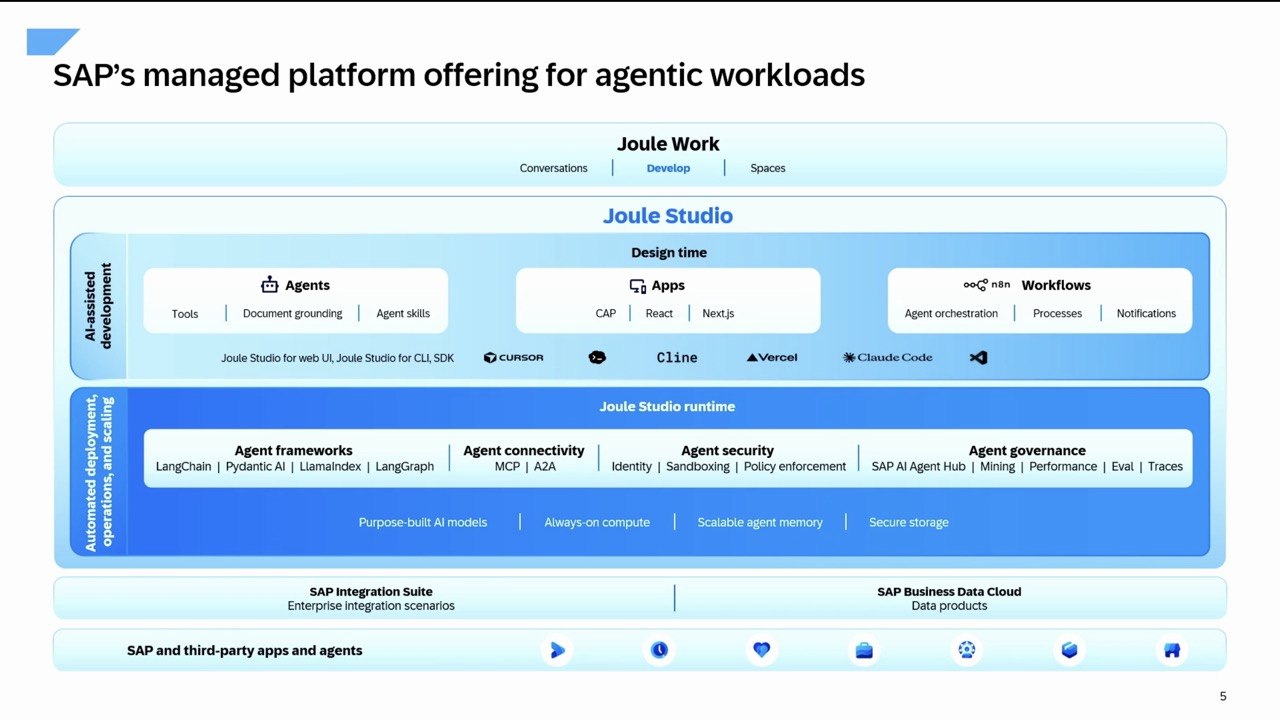
Task: Switch to the Spaces tab
Action: 768,168
